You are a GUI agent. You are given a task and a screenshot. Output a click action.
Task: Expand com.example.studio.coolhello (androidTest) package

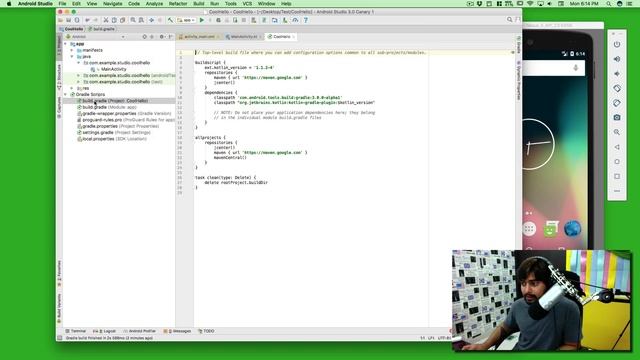79,76
